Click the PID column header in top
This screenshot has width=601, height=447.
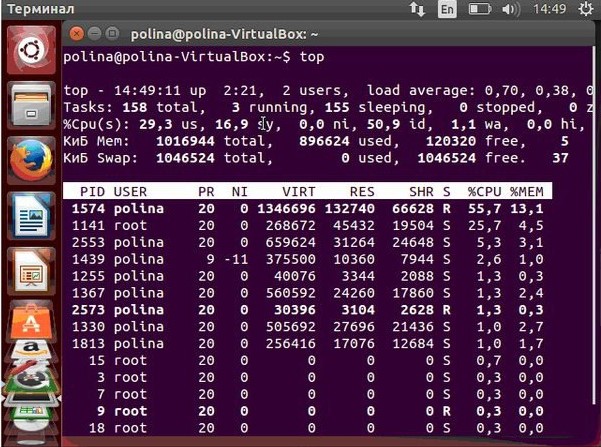pyautogui.click(x=92, y=190)
